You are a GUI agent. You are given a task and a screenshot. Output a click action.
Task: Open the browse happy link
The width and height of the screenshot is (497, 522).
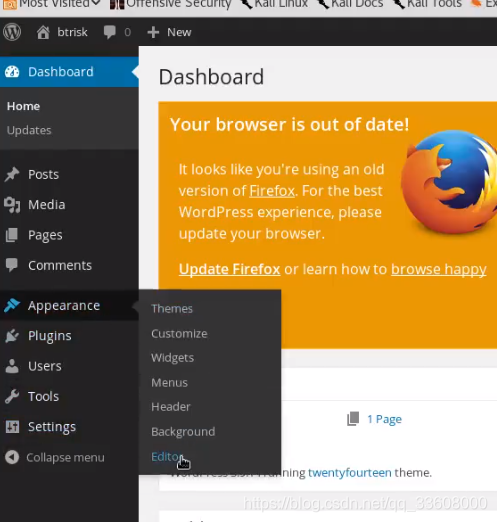coord(439,269)
